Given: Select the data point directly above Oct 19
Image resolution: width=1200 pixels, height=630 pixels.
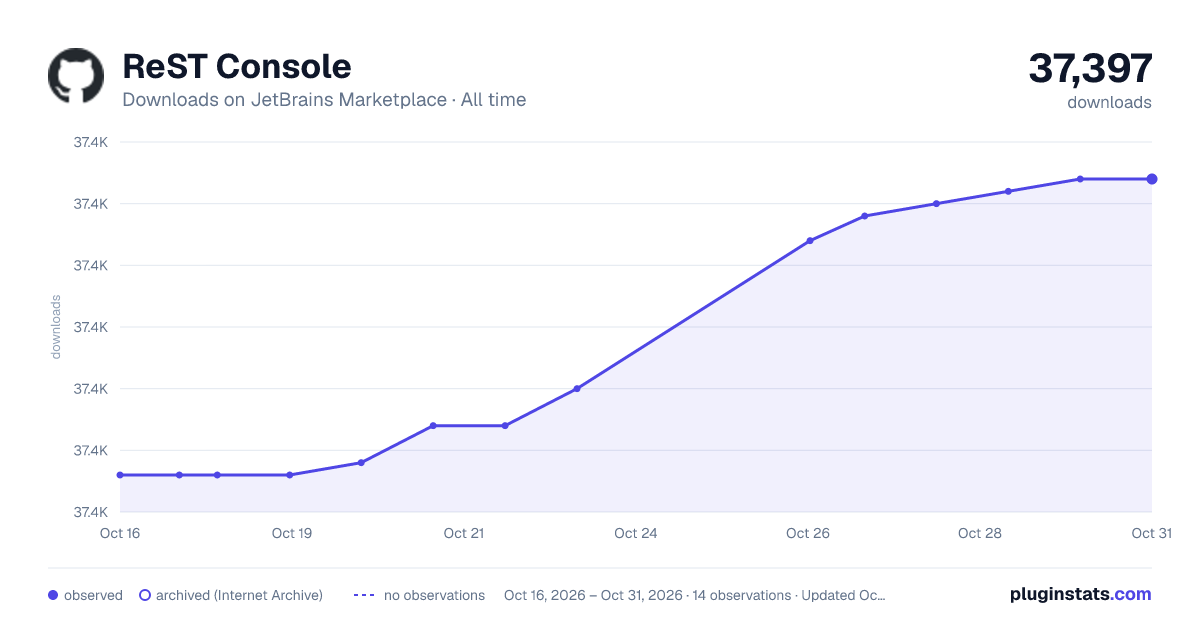Looking at the screenshot, I should 290,475.
